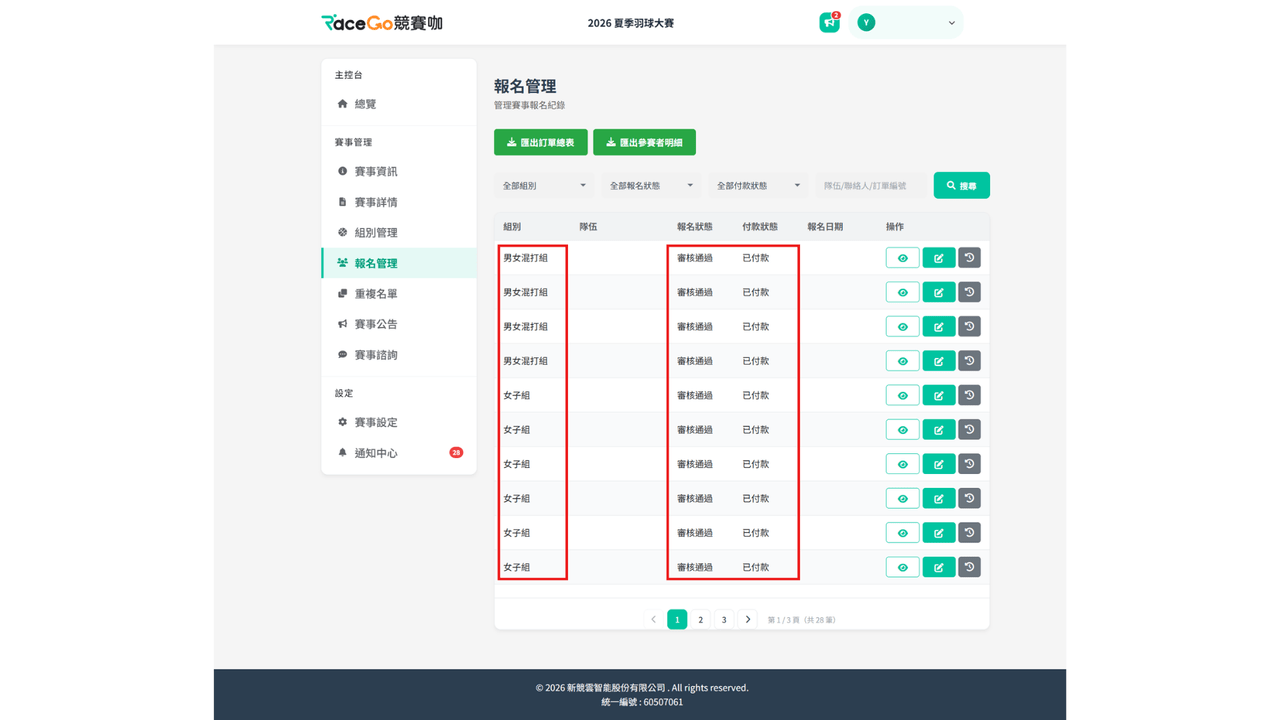This screenshot has width=1280, height=720.
Task: Focus the 隊伍/聯絡人/訂單編號 search field
Action: click(x=871, y=185)
